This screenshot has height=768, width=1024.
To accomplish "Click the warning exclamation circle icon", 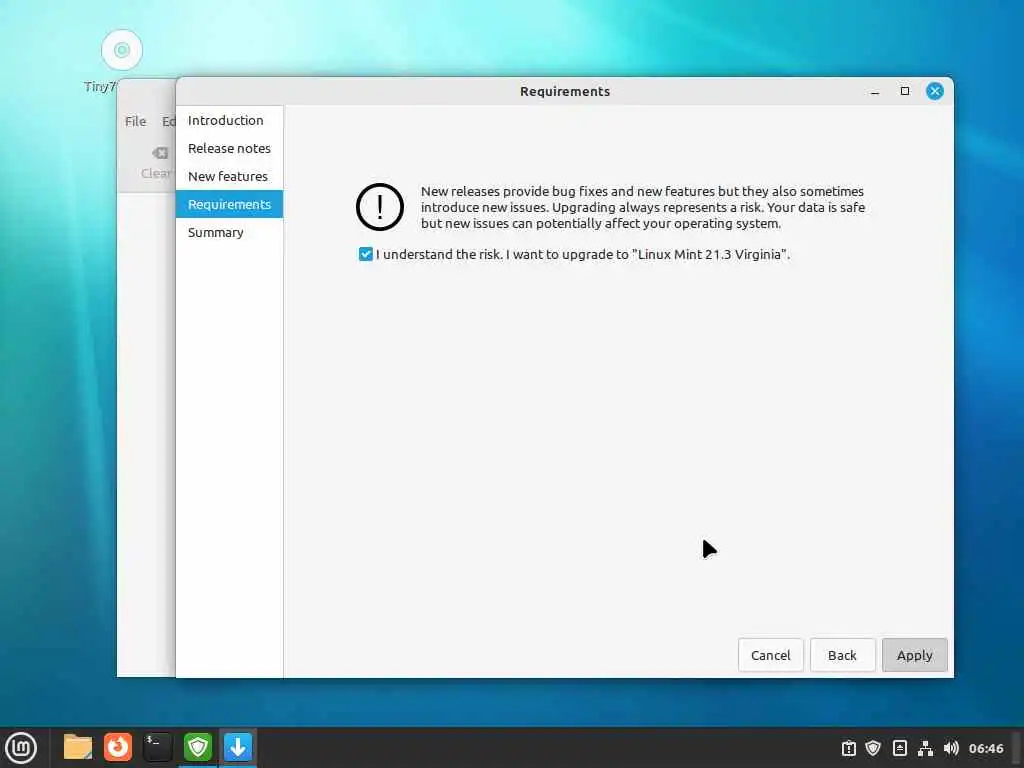I will pos(379,207).
